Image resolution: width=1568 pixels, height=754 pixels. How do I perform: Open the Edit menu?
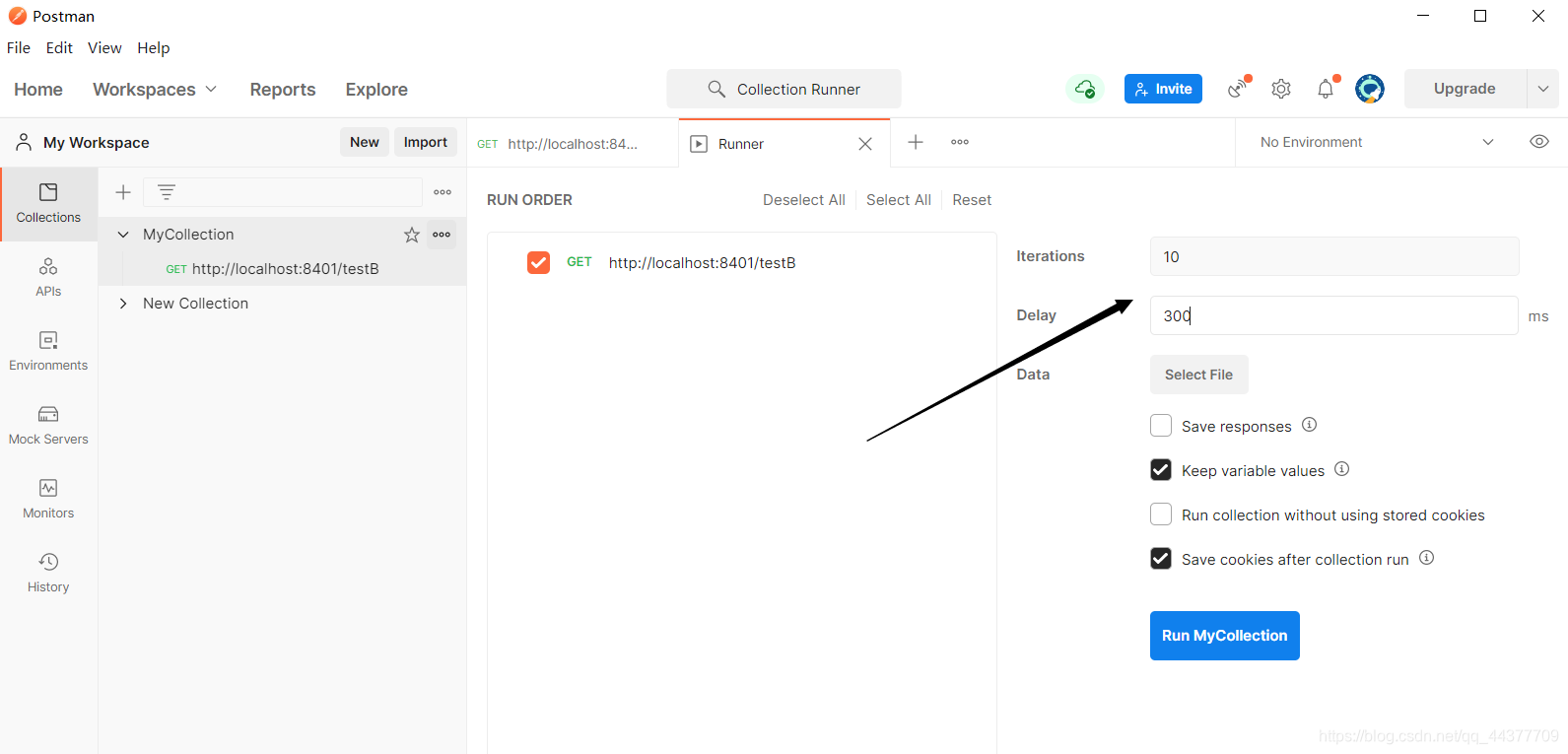click(59, 47)
